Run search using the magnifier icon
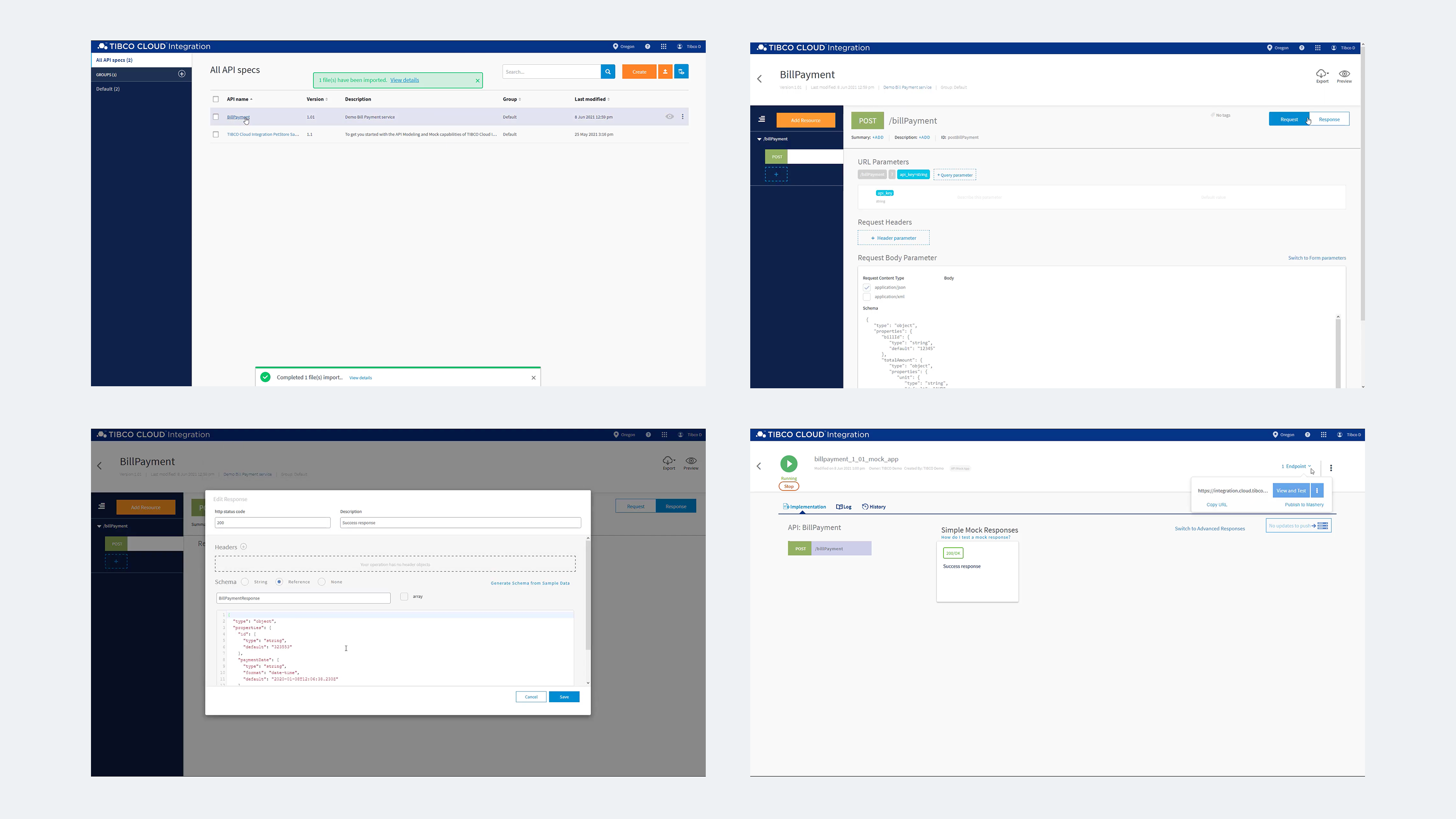This screenshot has height=819, width=1456. tap(608, 72)
